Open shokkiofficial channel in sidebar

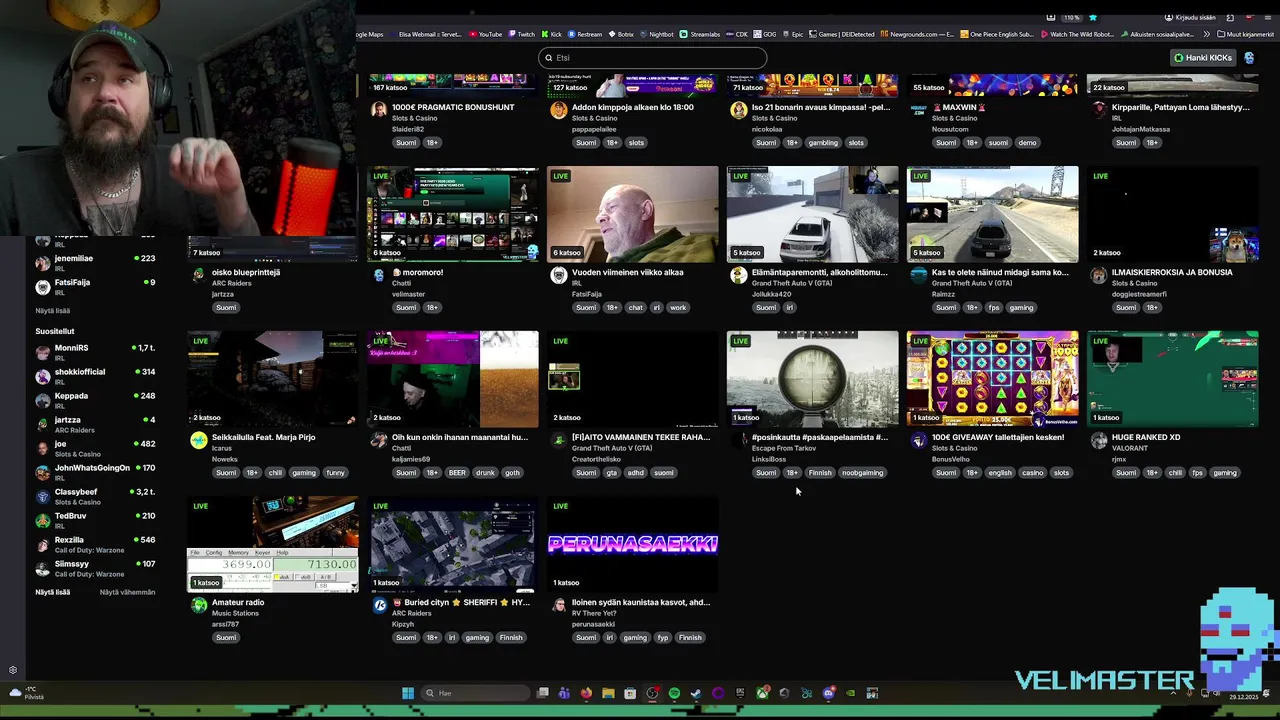pyautogui.click(x=96, y=376)
